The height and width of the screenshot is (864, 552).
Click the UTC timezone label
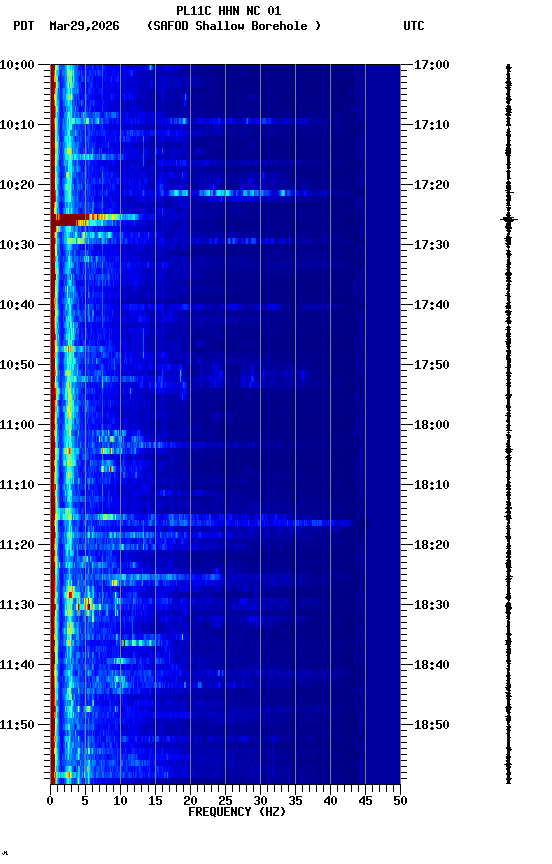(x=414, y=26)
